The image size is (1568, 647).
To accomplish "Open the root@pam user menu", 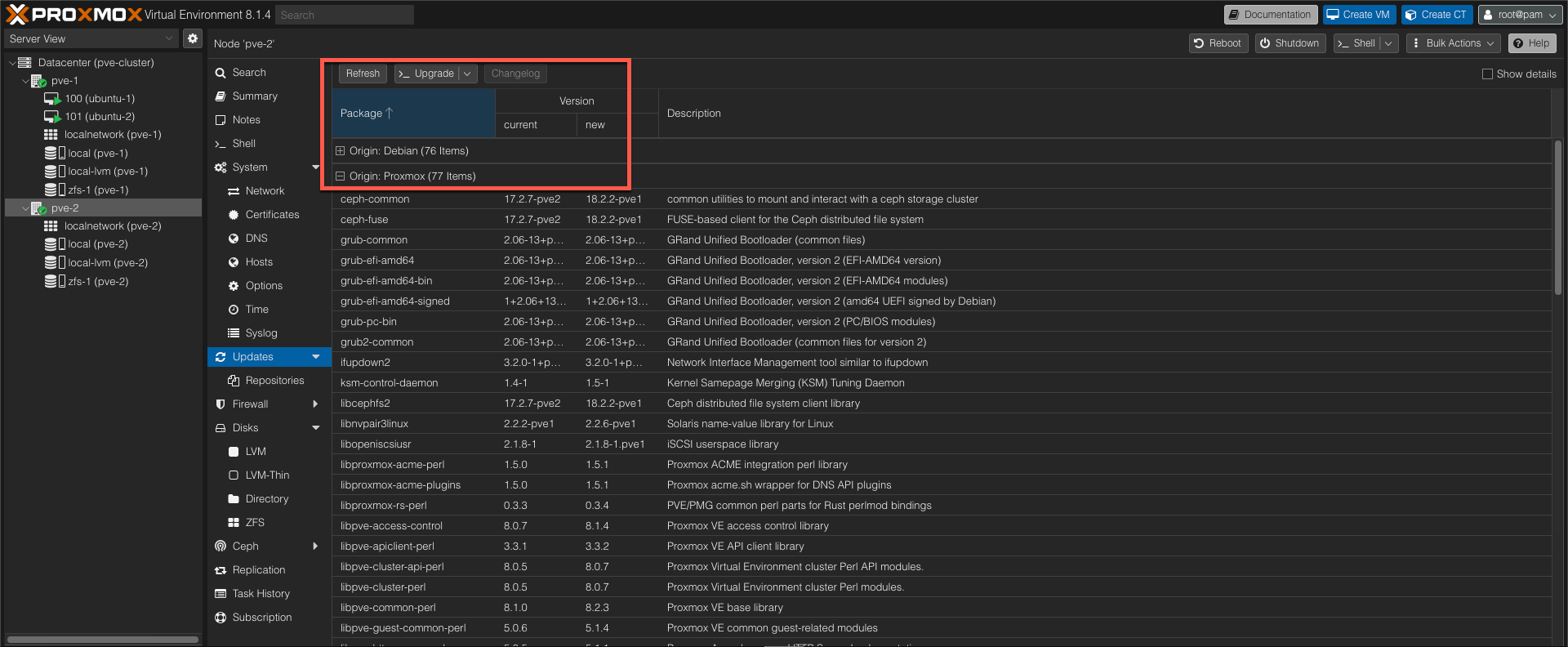I will 1519,15.
